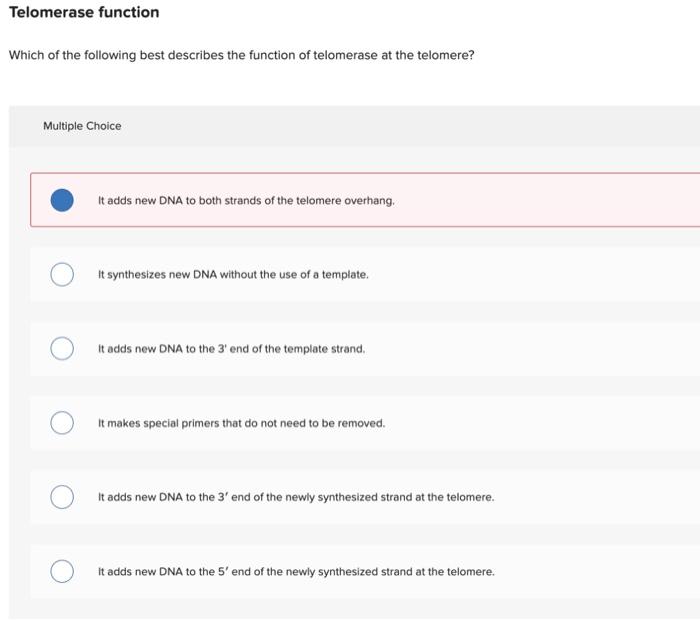
Task: Choose the 'without the use of a template' radio
Action: coord(62,274)
